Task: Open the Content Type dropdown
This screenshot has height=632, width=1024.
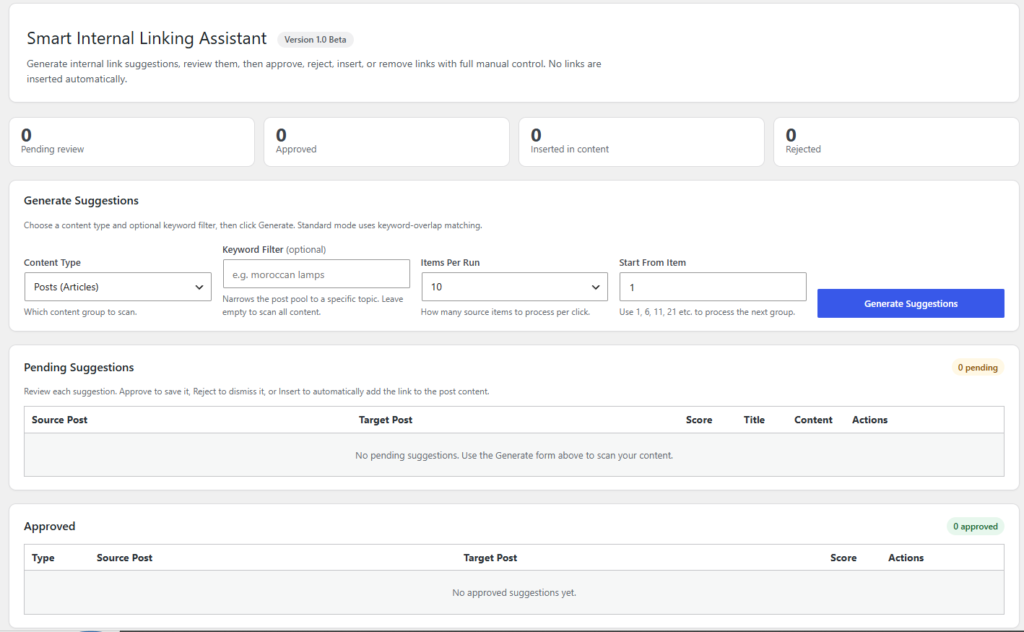Action: tap(118, 287)
